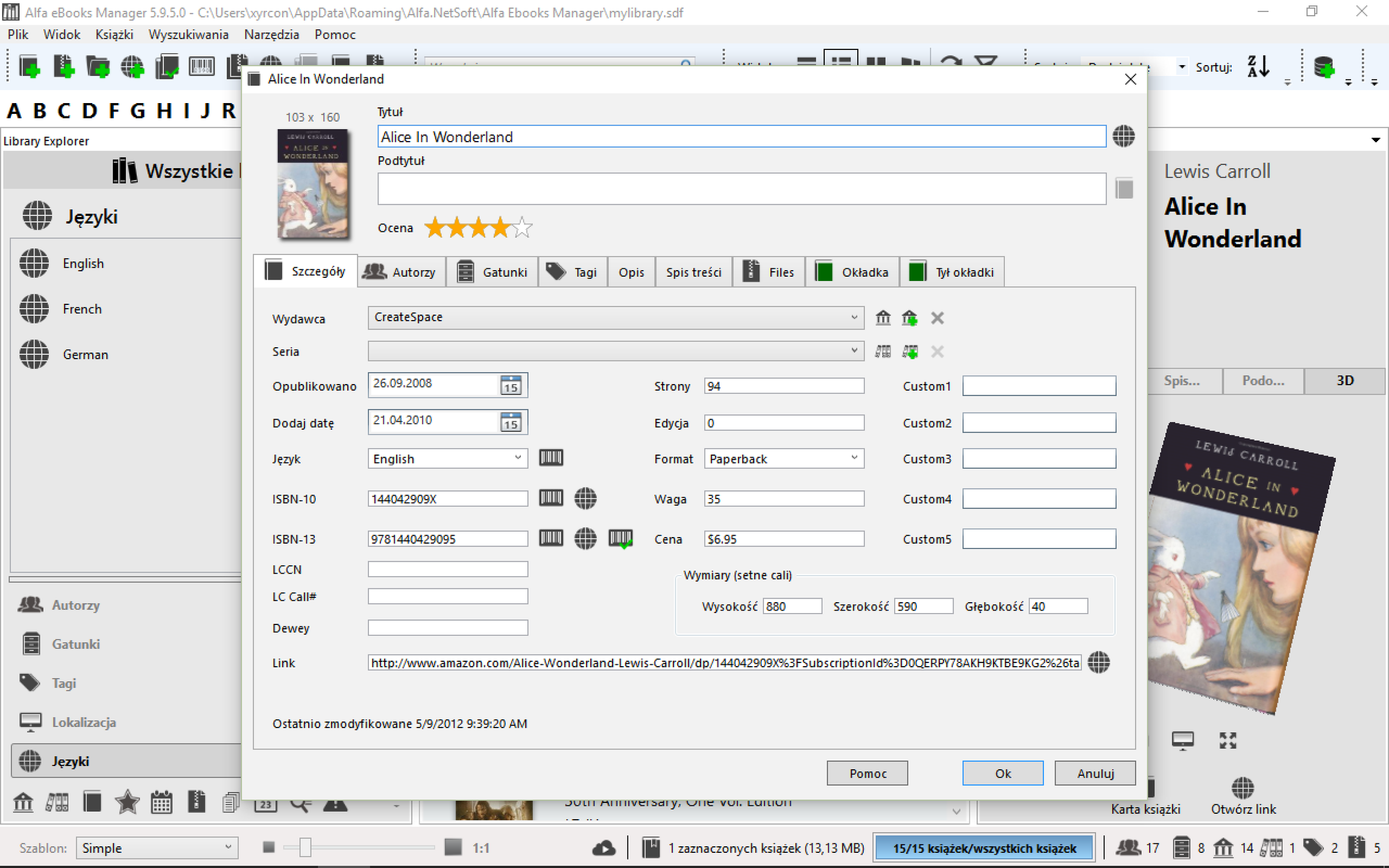The width and height of the screenshot is (1389, 868).
Task: Open the Narzędzia menu
Action: coord(271,34)
